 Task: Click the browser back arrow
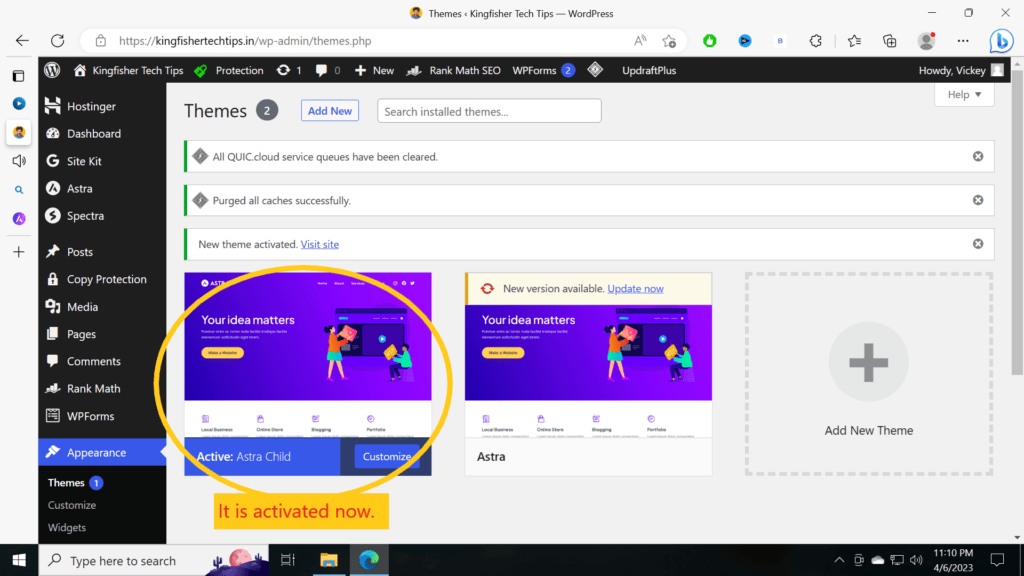point(22,40)
